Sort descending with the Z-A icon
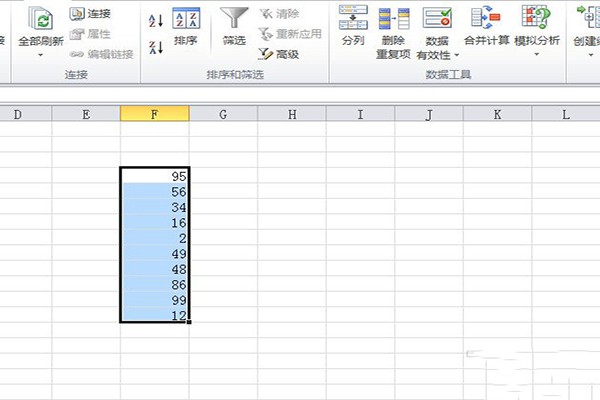Viewport: 600px width, 400px height. (156, 47)
